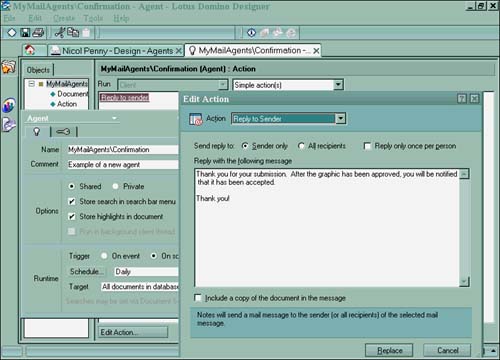Viewport: 500px width, 360px height.
Task: Click the Cut scissors icon
Action: point(60,33)
